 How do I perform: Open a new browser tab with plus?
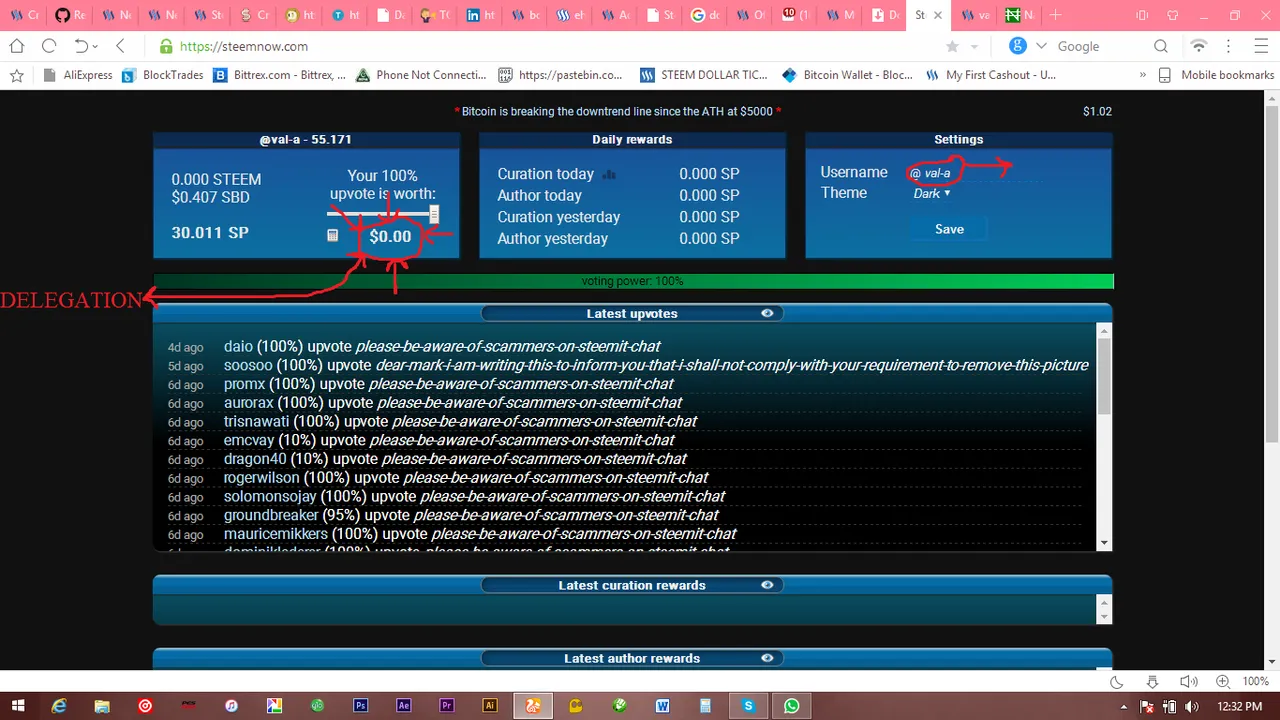[x=1055, y=15]
